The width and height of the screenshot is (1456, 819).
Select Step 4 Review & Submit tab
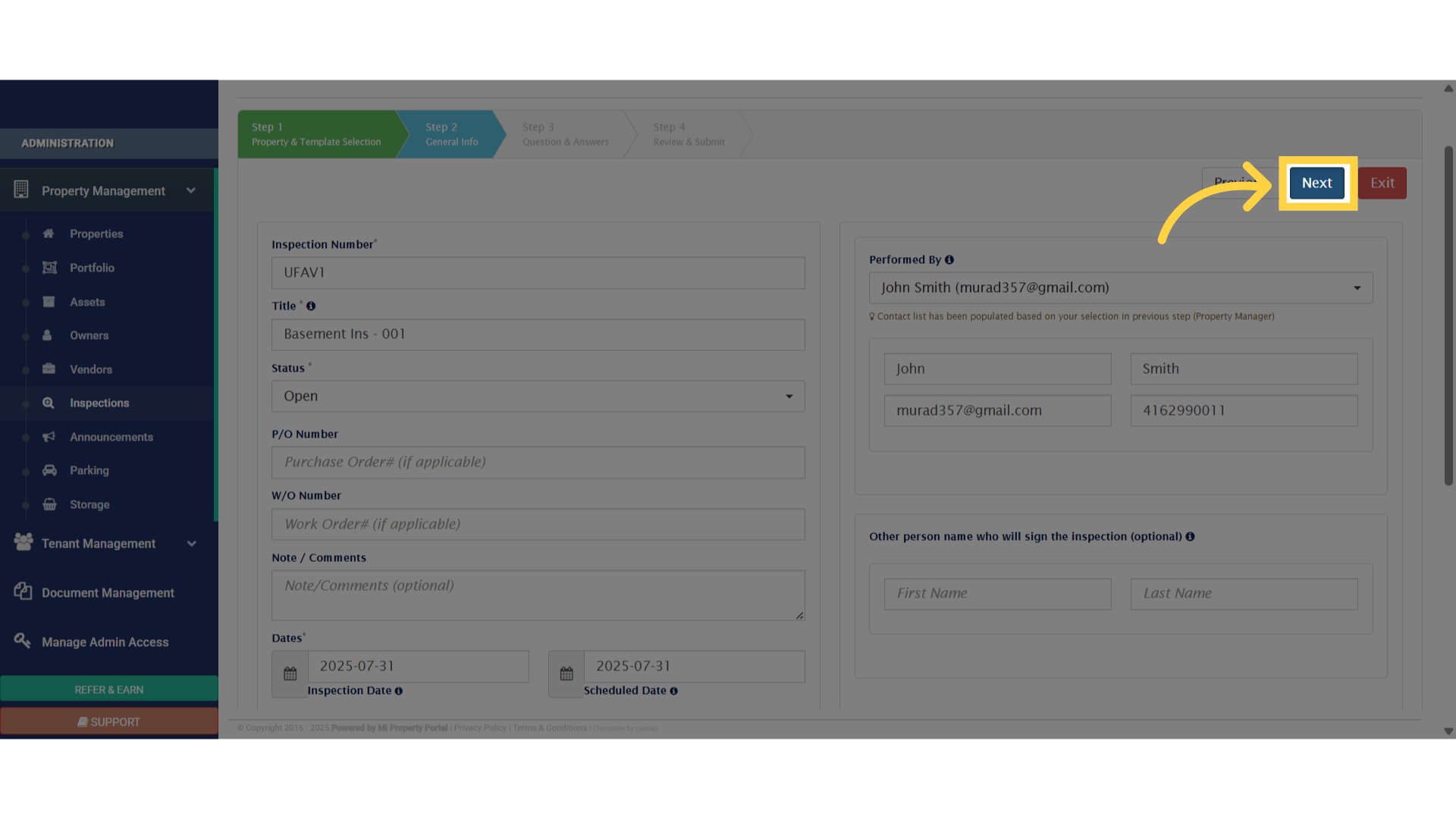[689, 134]
